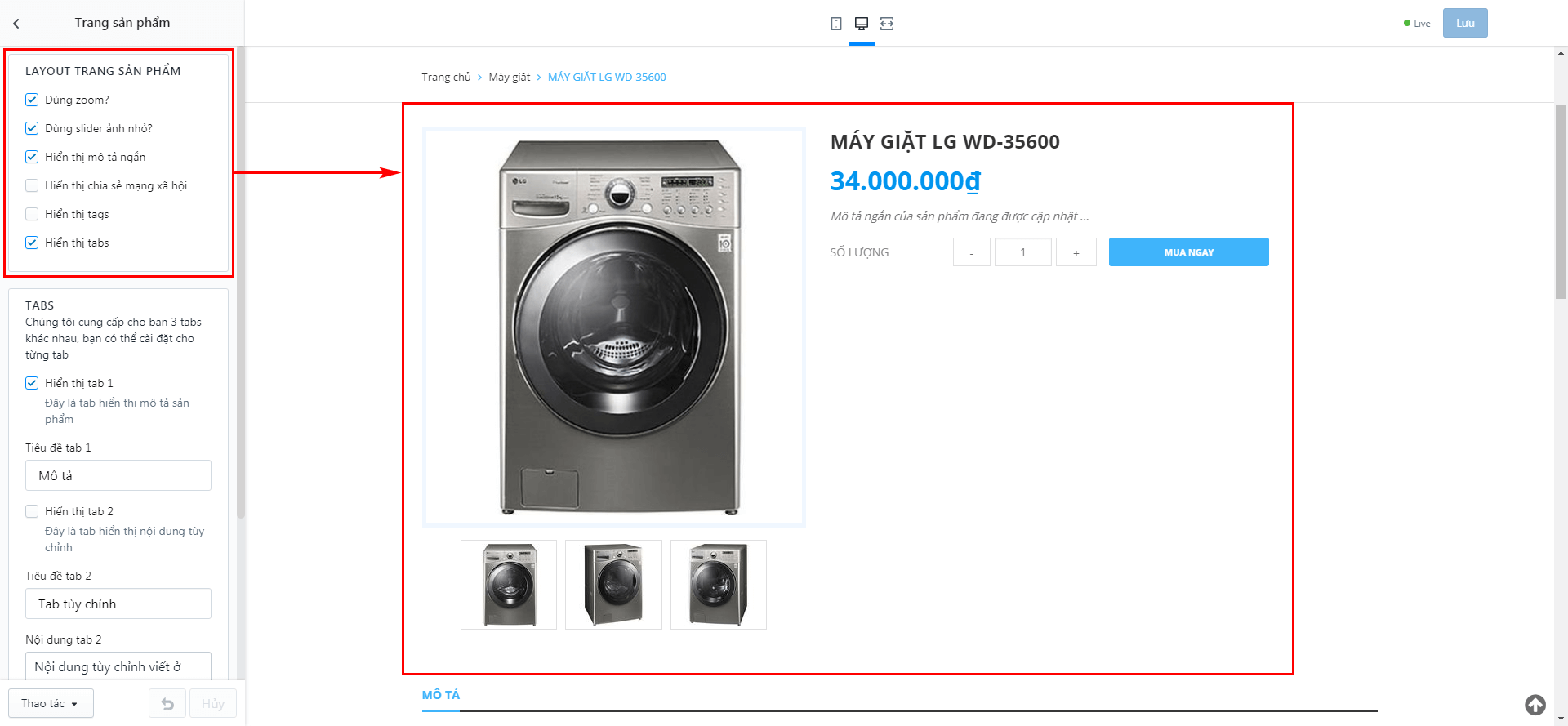Toggle the 'Dùng zoom?' checkbox
The image size is (1568, 726).
pos(32,100)
